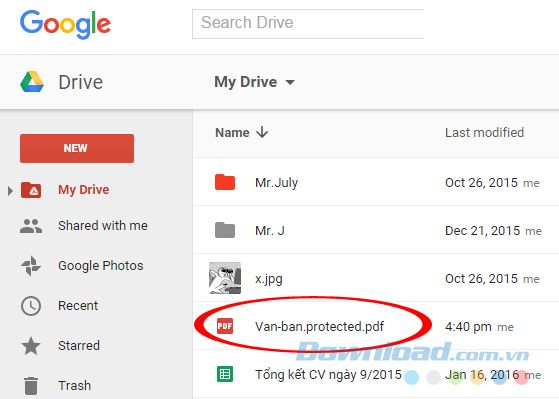The height and width of the screenshot is (399, 559).
Task: Expand the My Drive tree arrow
Action: point(10,191)
